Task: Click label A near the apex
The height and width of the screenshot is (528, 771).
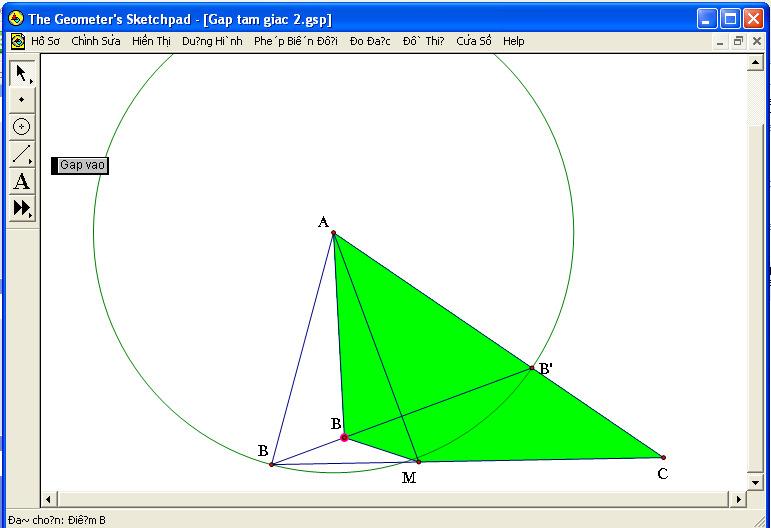Action: tap(323, 222)
